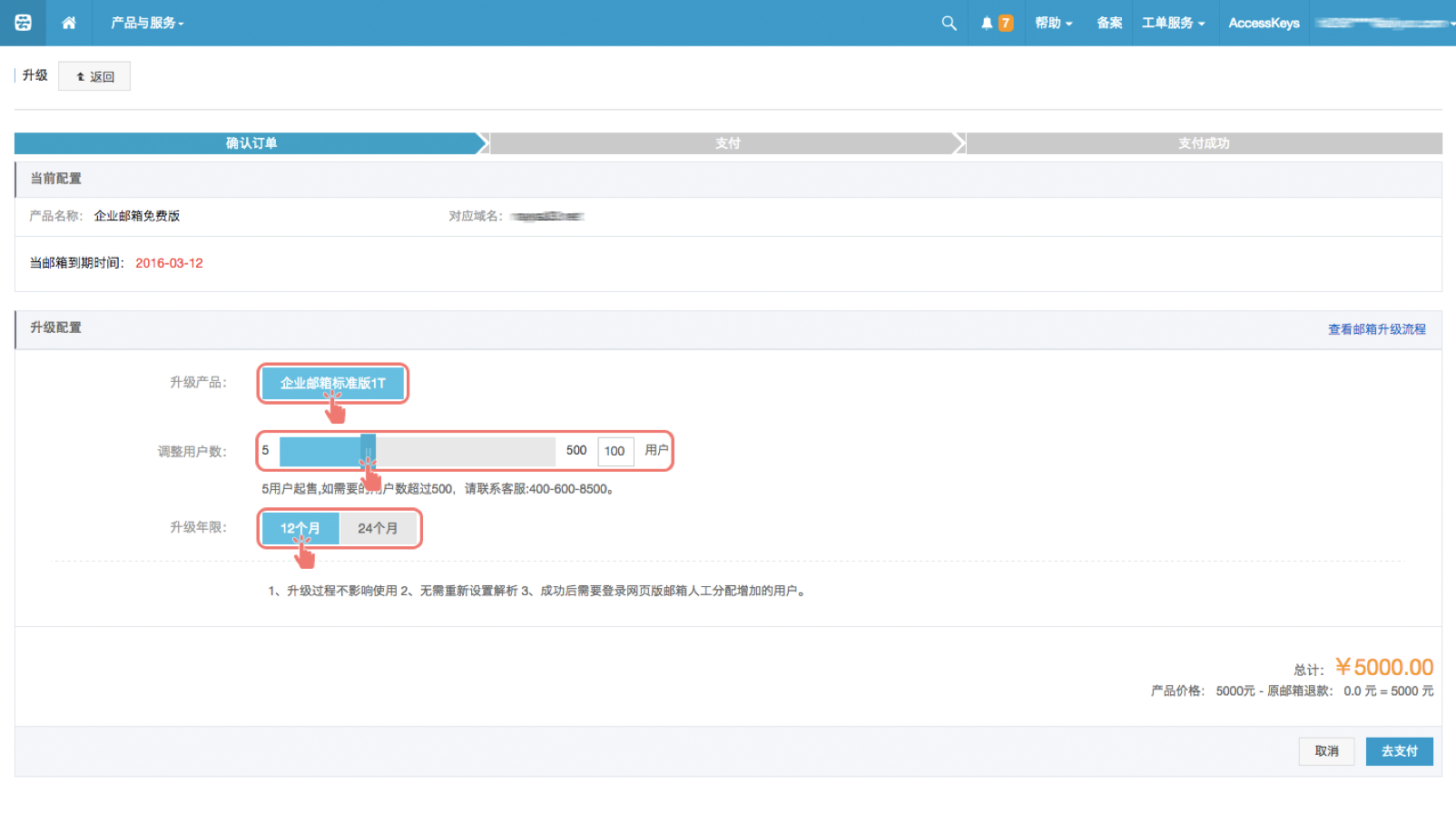
Task: Open search with the magnifier icon
Action: [949, 23]
